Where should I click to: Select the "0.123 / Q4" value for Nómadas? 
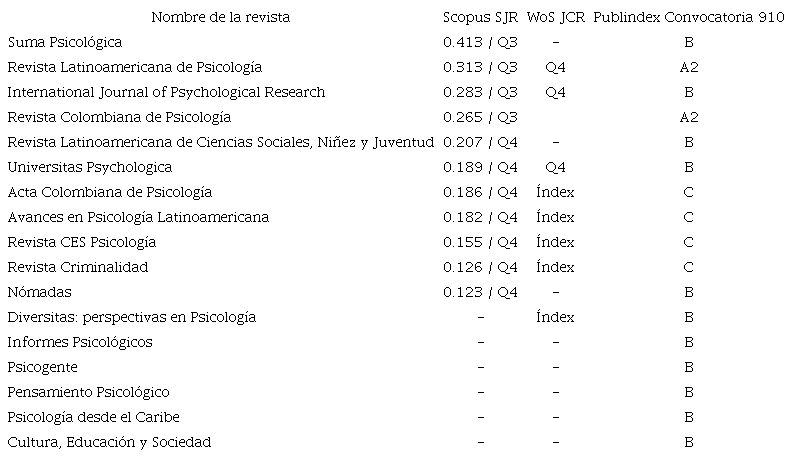tap(480, 292)
